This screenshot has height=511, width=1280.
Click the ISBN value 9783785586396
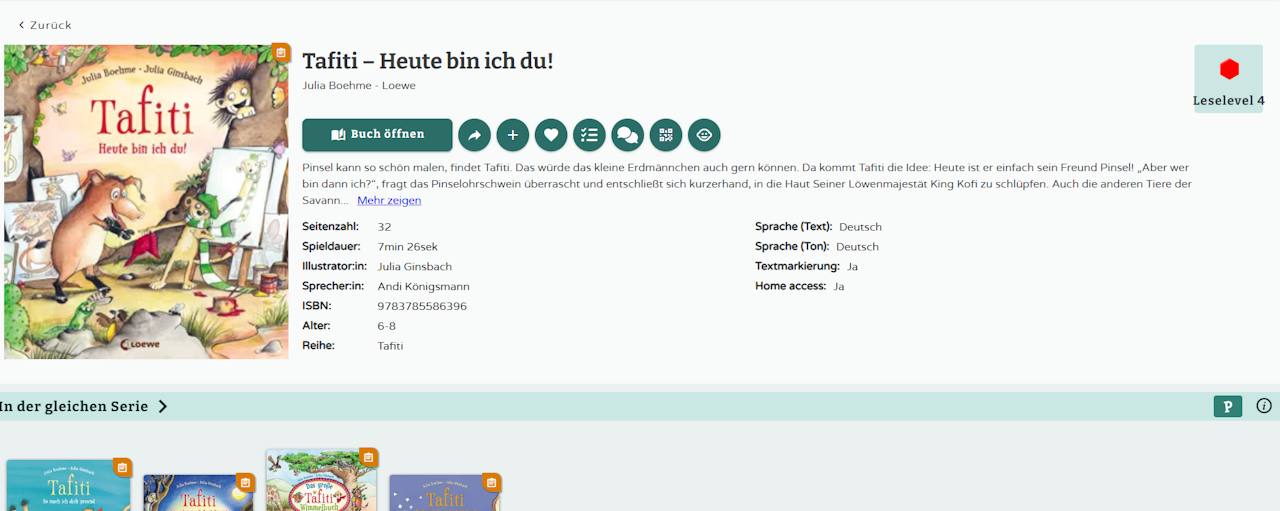422,306
